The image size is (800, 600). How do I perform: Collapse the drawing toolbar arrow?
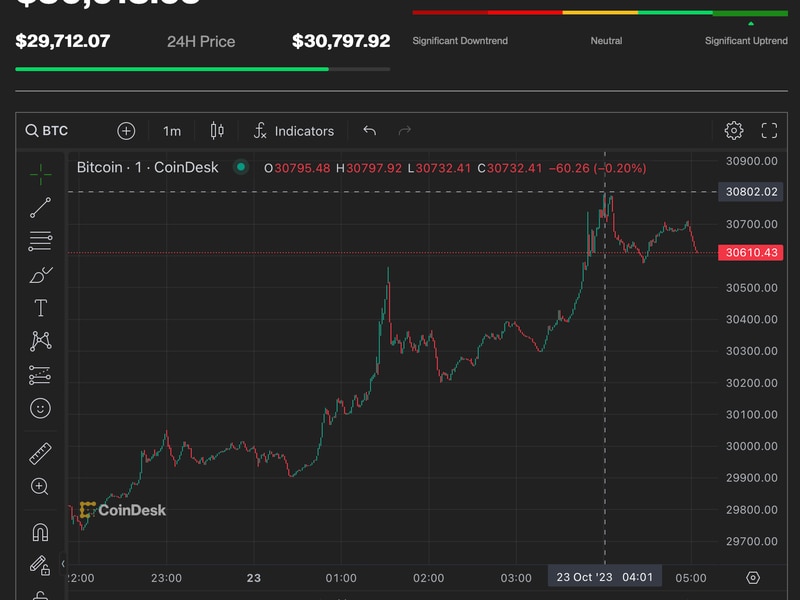click(x=63, y=564)
